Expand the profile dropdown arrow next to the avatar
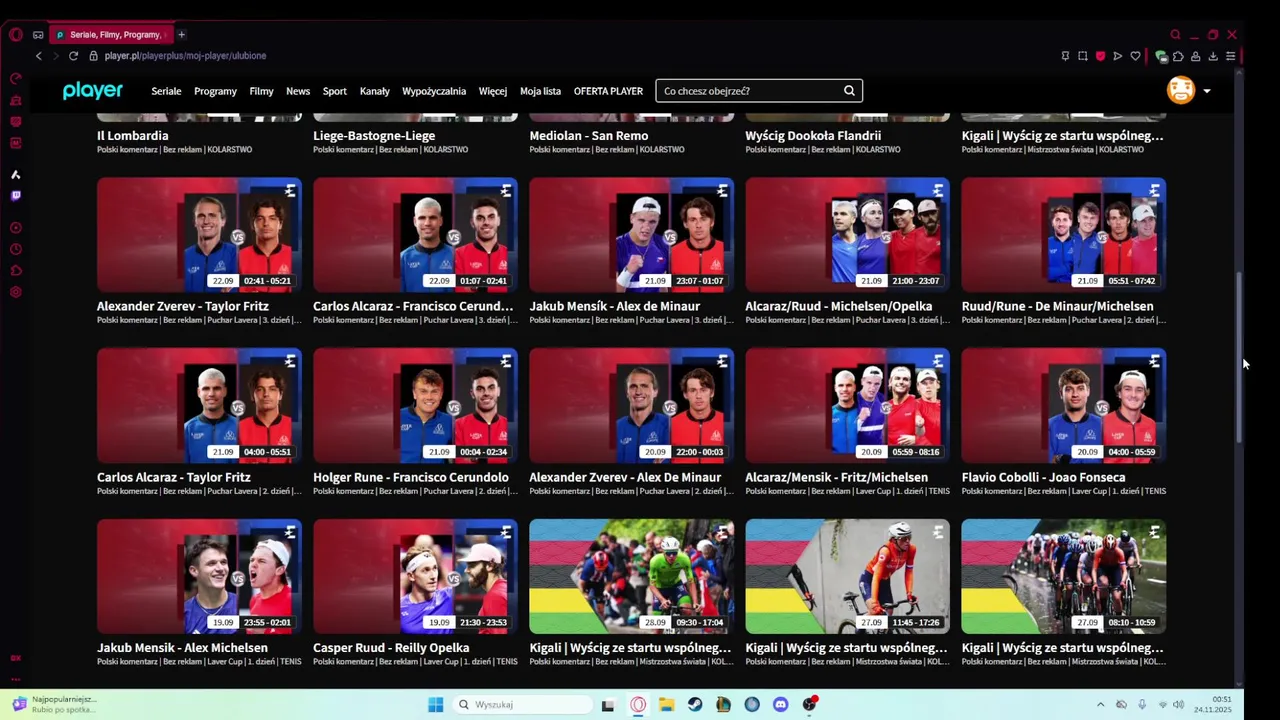The height and width of the screenshot is (720, 1280). [x=1207, y=91]
